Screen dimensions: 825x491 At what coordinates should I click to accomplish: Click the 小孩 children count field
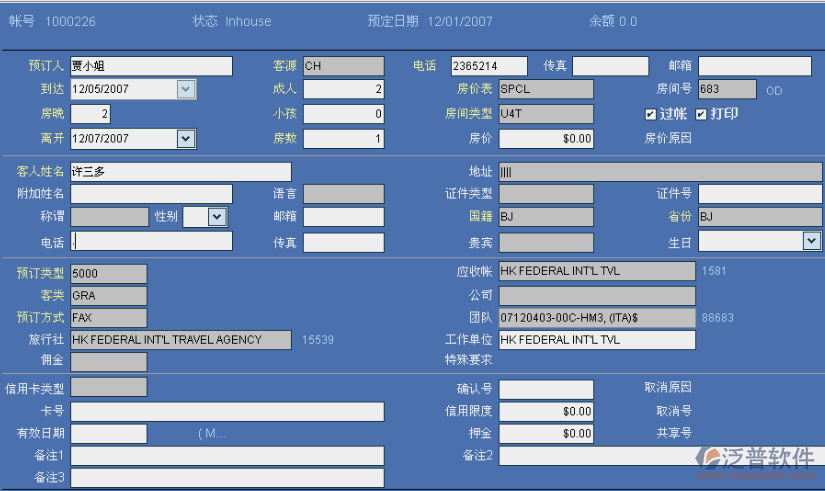(x=344, y=114)
